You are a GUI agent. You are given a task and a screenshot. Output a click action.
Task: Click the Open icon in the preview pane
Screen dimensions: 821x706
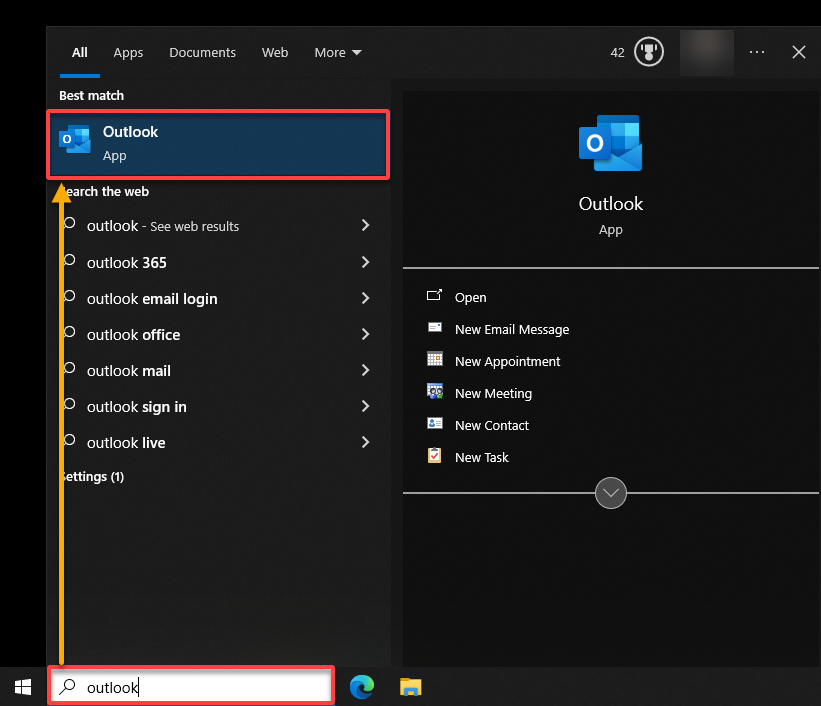click(434, 295)
